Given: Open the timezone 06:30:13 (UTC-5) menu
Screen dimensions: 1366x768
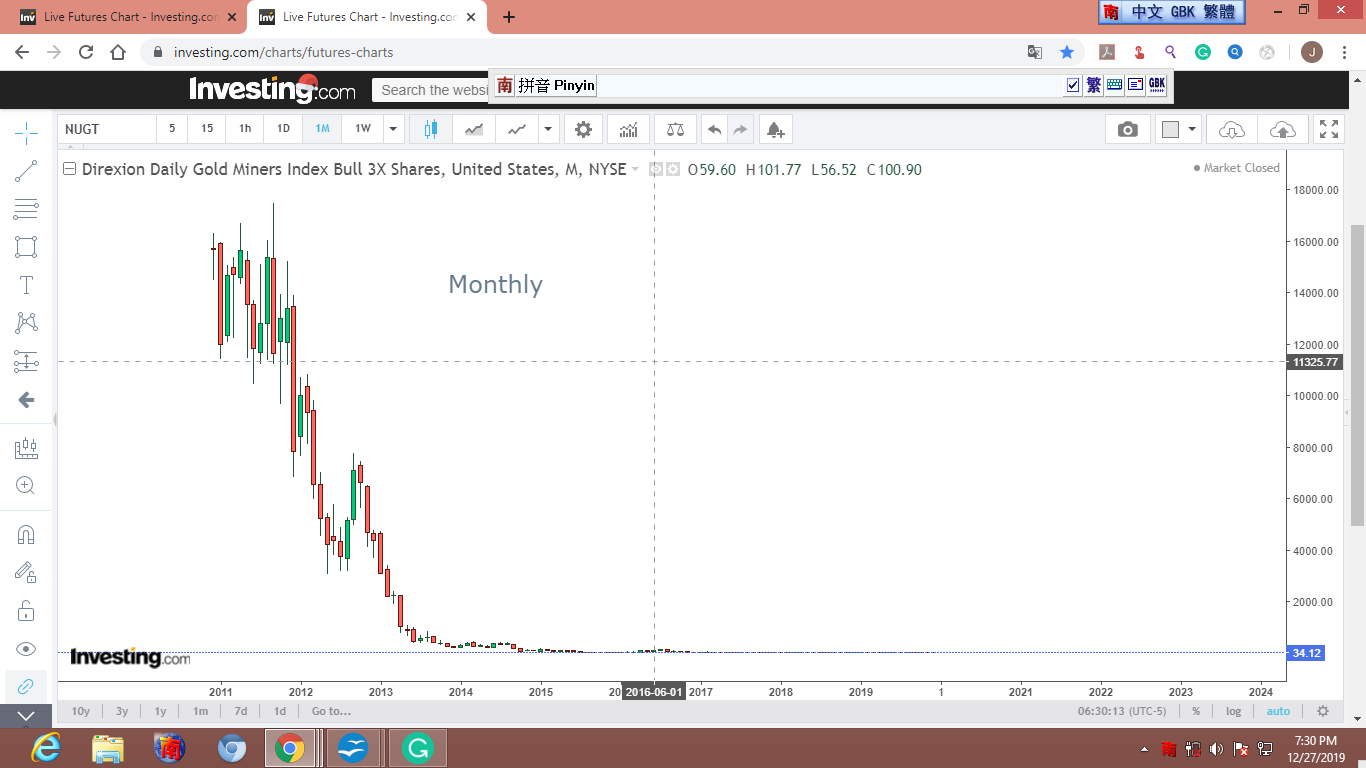Looking at the screenshot, I should tap(1124, 711).
